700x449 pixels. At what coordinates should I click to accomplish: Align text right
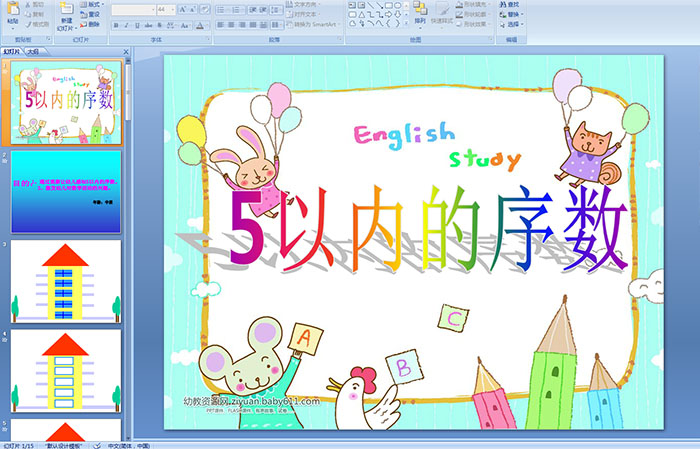pos(242,25)
